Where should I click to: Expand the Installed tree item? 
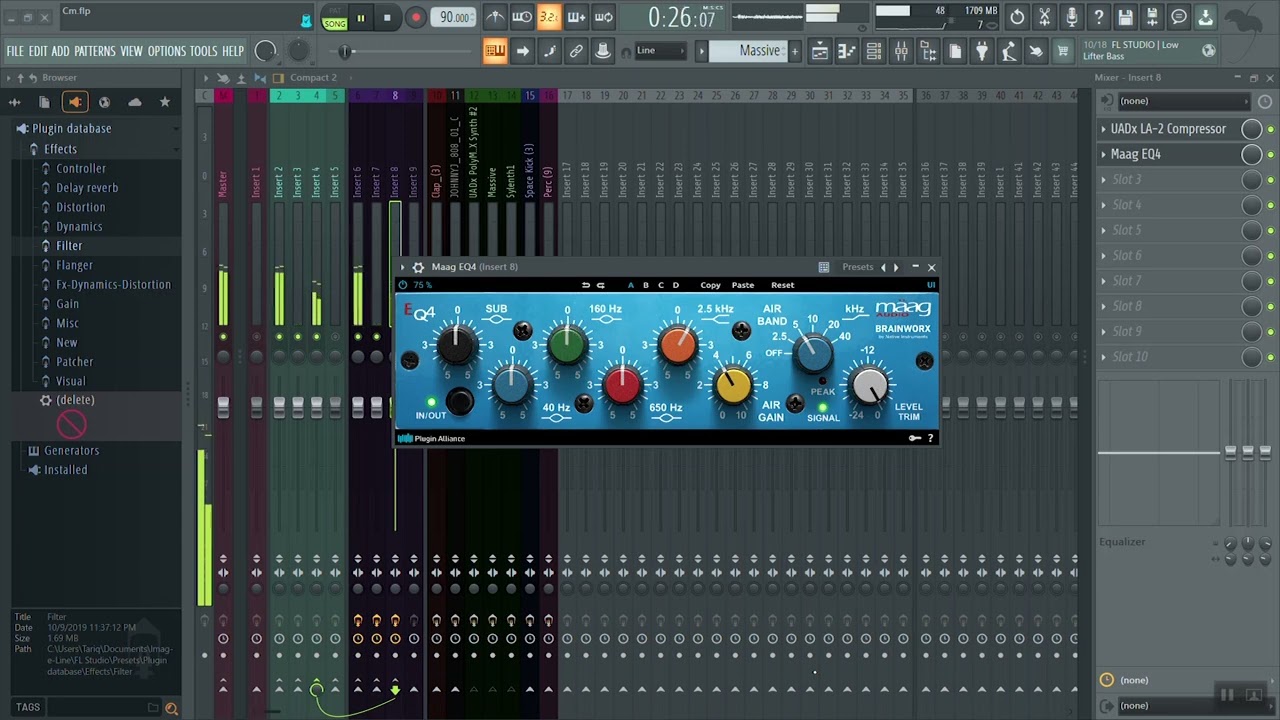click(65, 470)
